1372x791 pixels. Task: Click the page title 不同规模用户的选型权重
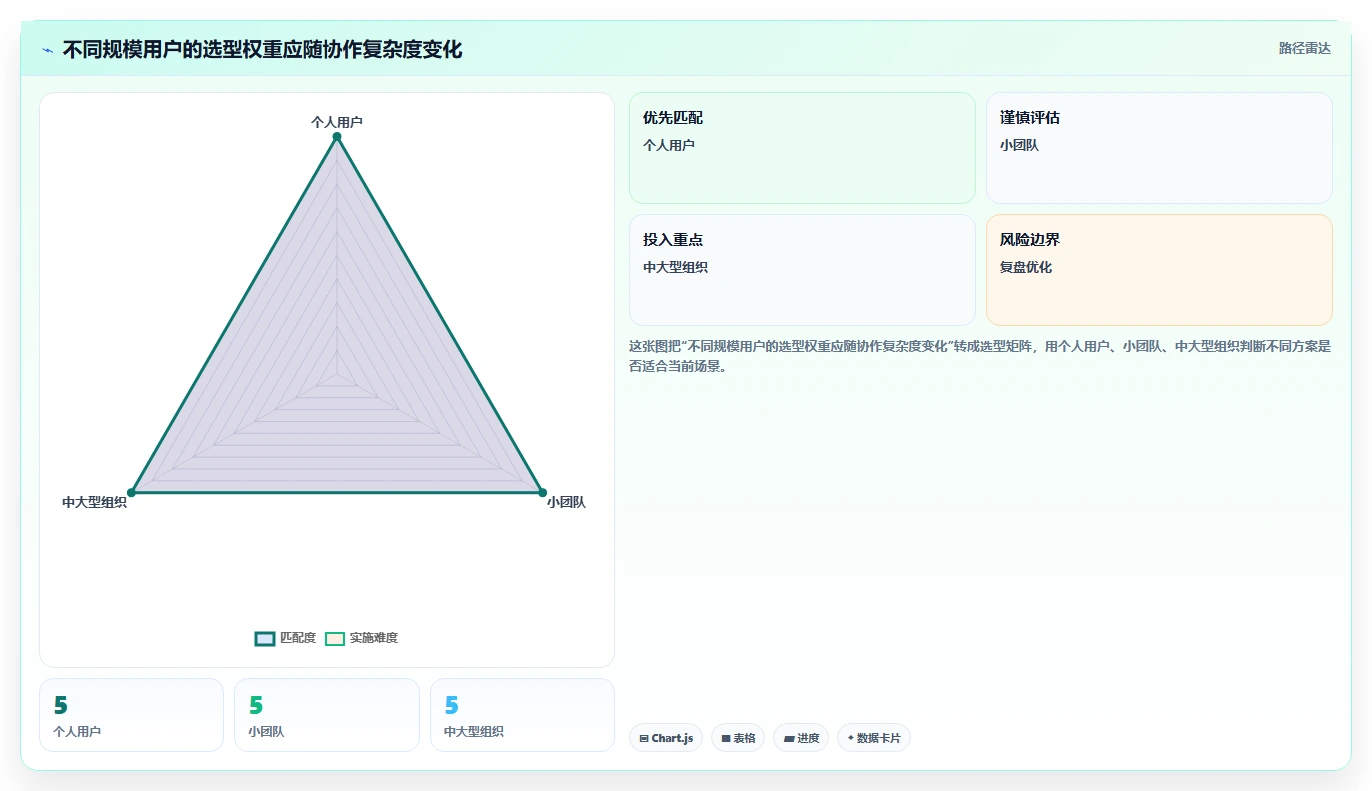(x=262, y=50)
